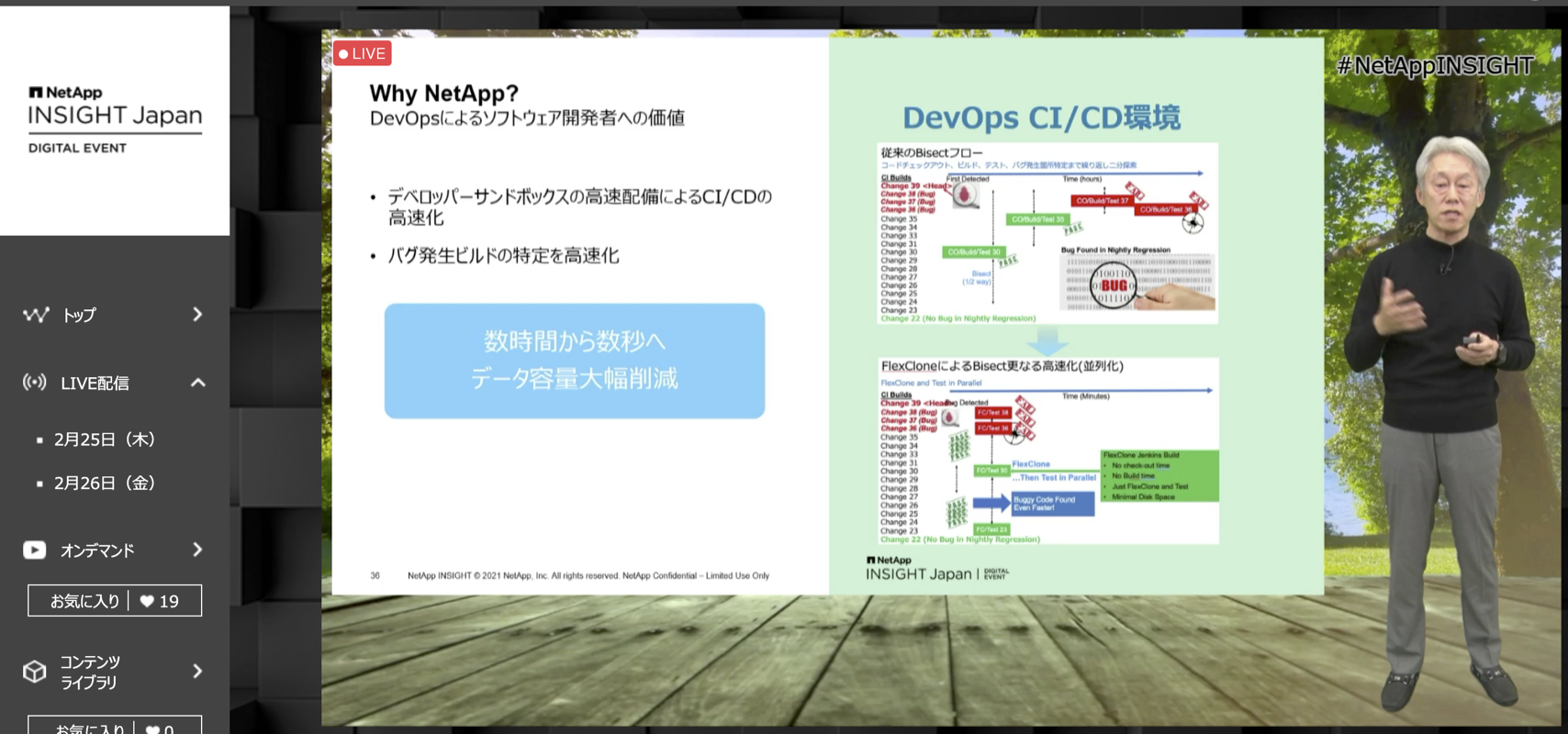Screen dimensions: 1568x734
Task: Click the heart icon beside 19
Action: pyautogui.click(x=147, y=602)
